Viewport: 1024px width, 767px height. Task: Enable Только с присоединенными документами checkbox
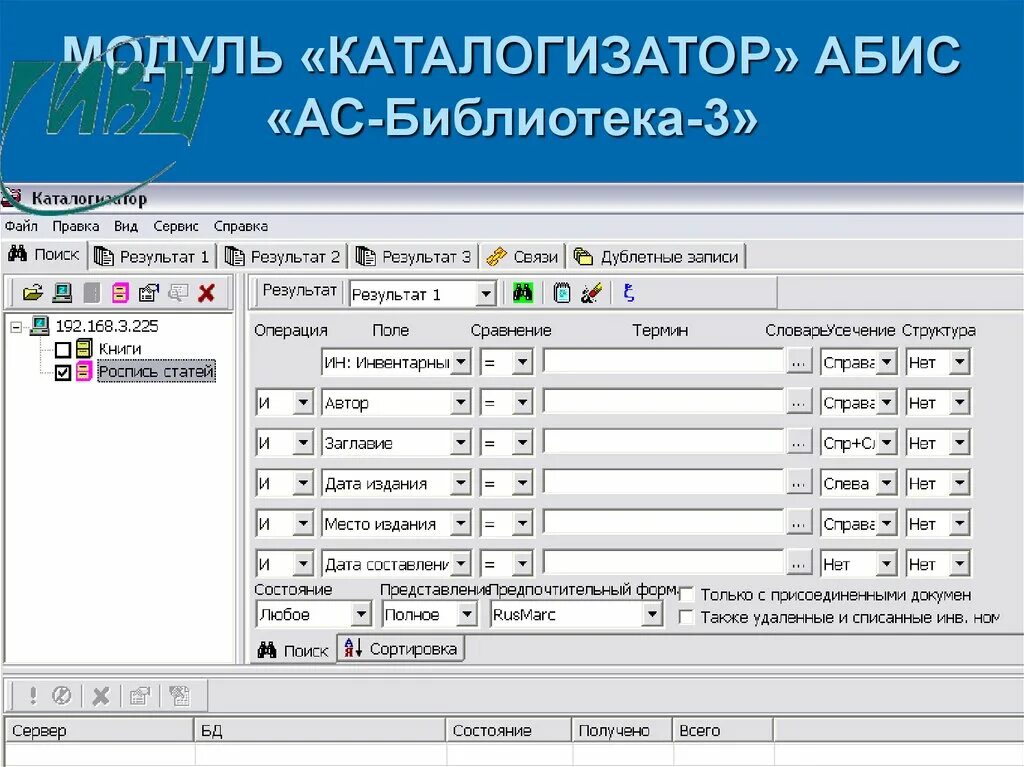click(x=686, y=595)
